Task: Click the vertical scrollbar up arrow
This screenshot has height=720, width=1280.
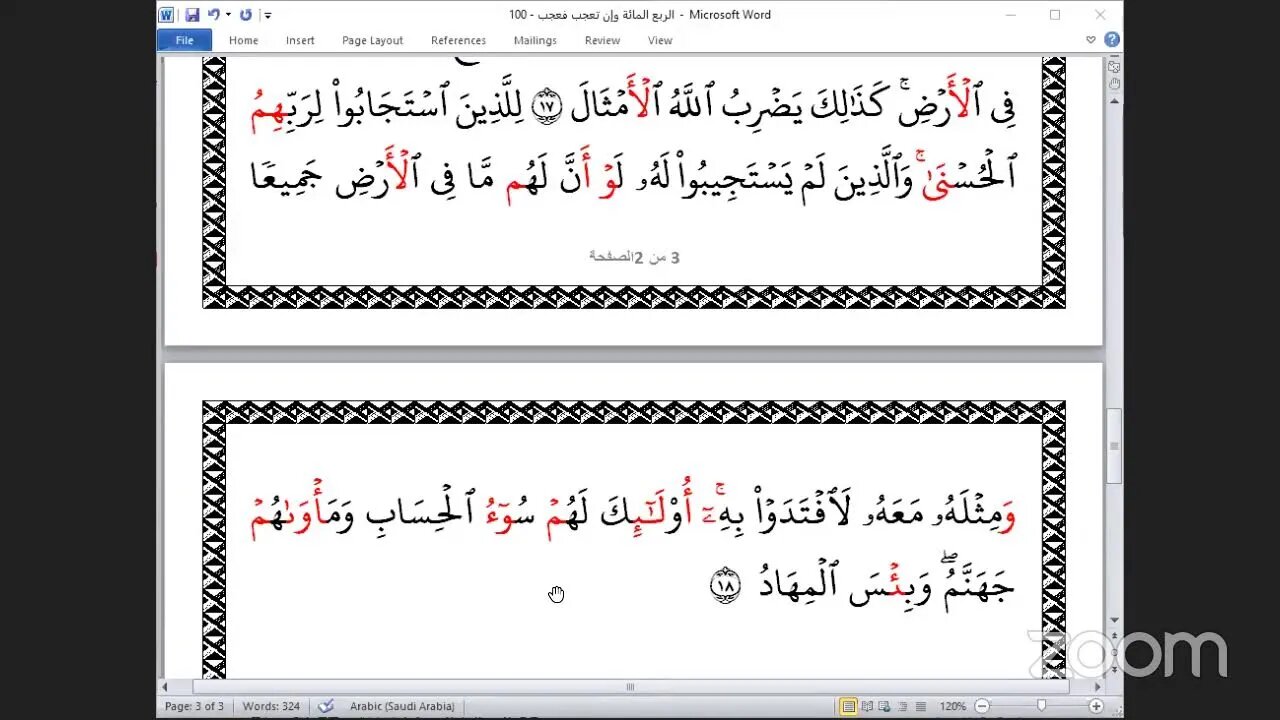Action: [x=1114, y=102]
